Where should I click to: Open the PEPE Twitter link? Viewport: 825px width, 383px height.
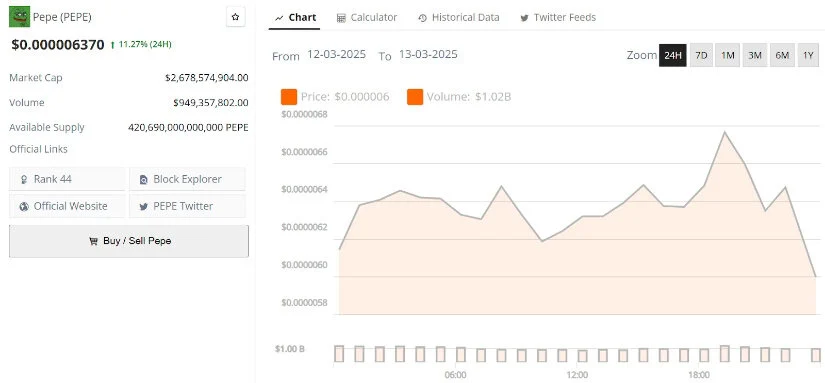pos(187,206)
